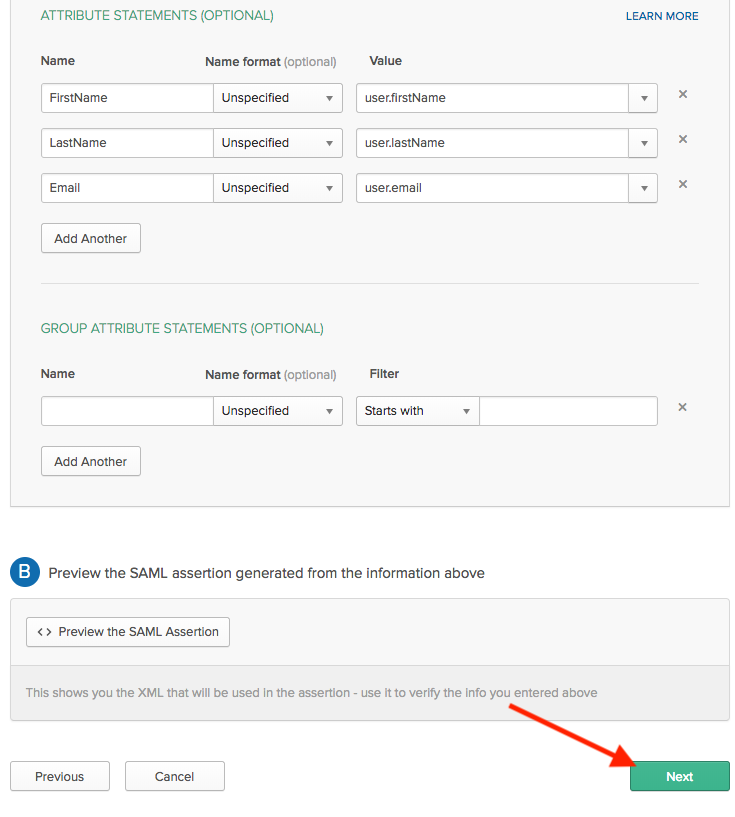This screenshot has height=817, width=735.
Task: Open Name format dropdown for FirstName
Action: pyautogui.click(x=278, y=98)
